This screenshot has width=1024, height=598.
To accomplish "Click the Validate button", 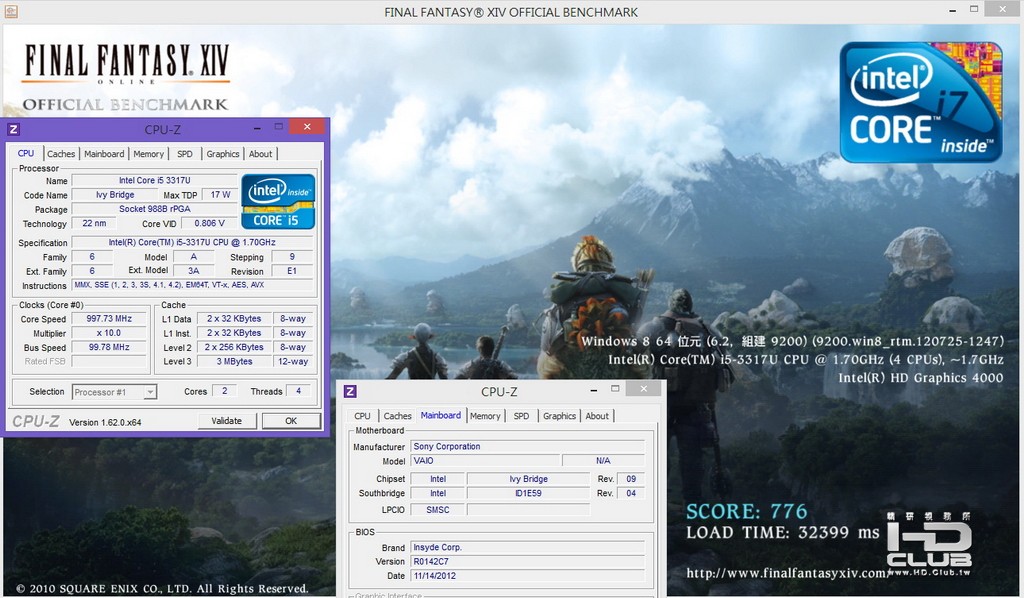I will [x=227, y=421].
